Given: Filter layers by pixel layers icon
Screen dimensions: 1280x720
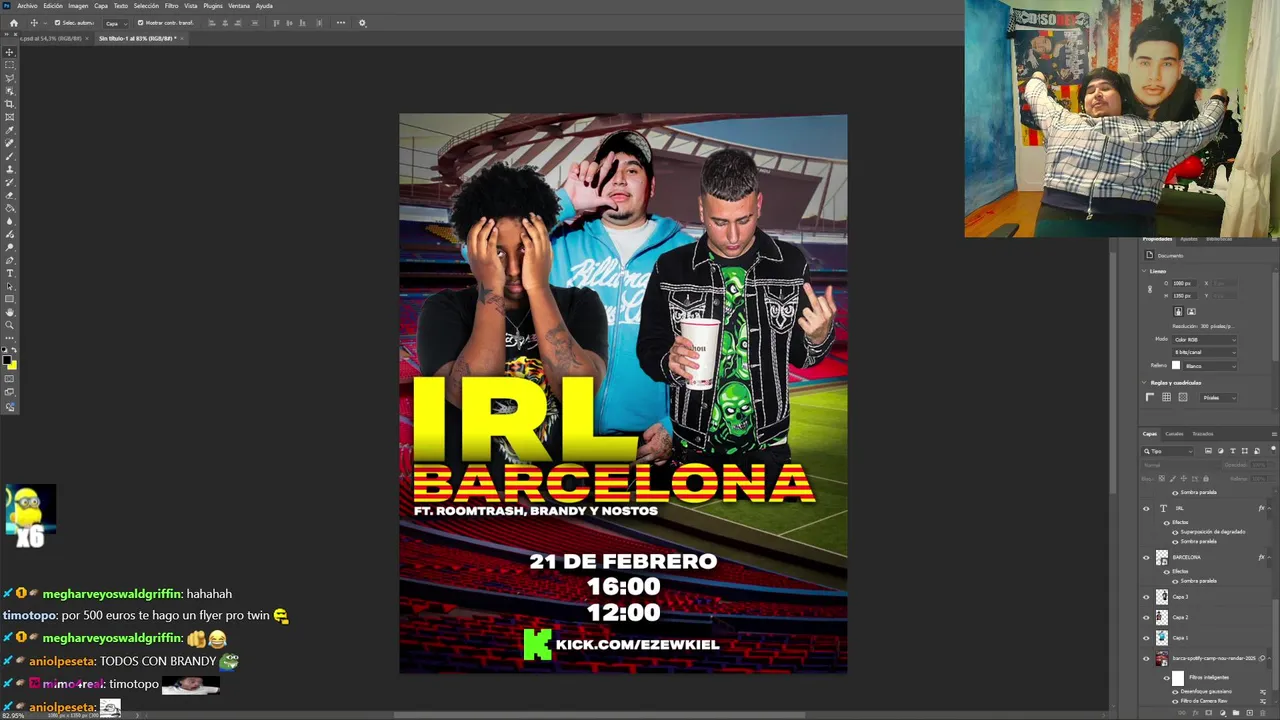Looking at the screenshot, I should tap(1208, 451).
